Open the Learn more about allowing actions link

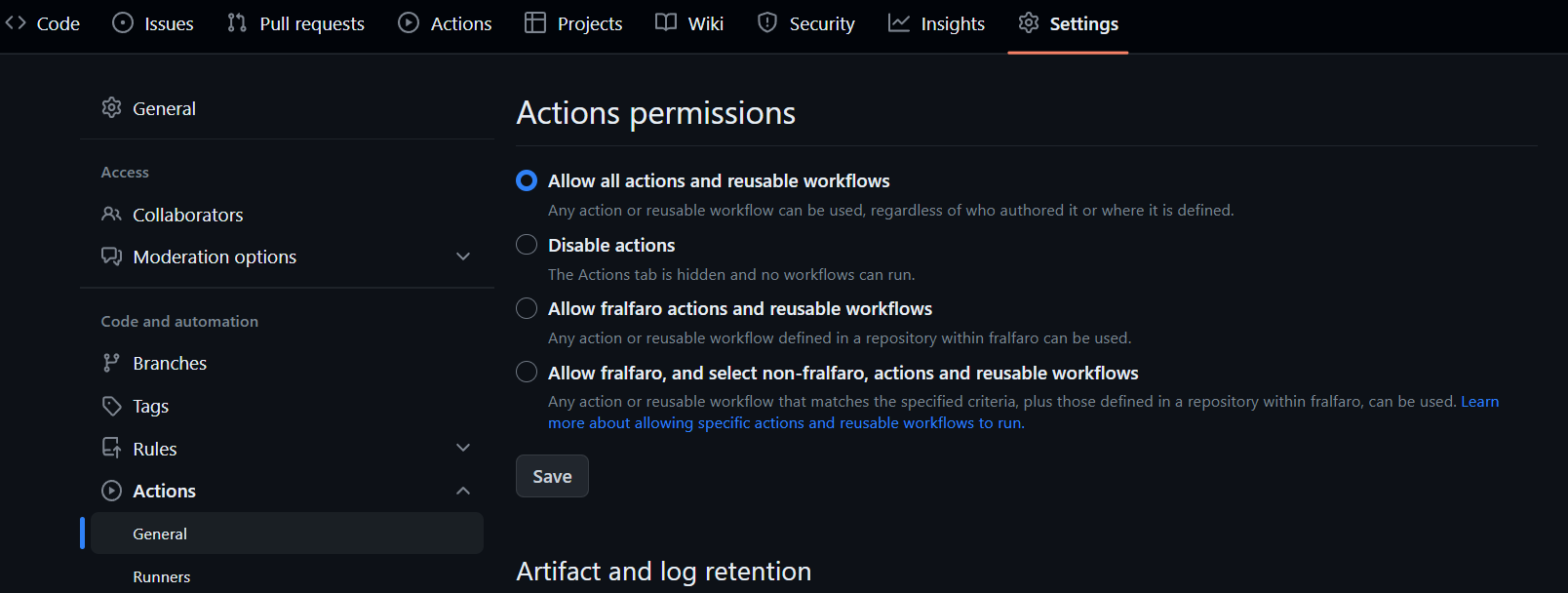(785, 423)
